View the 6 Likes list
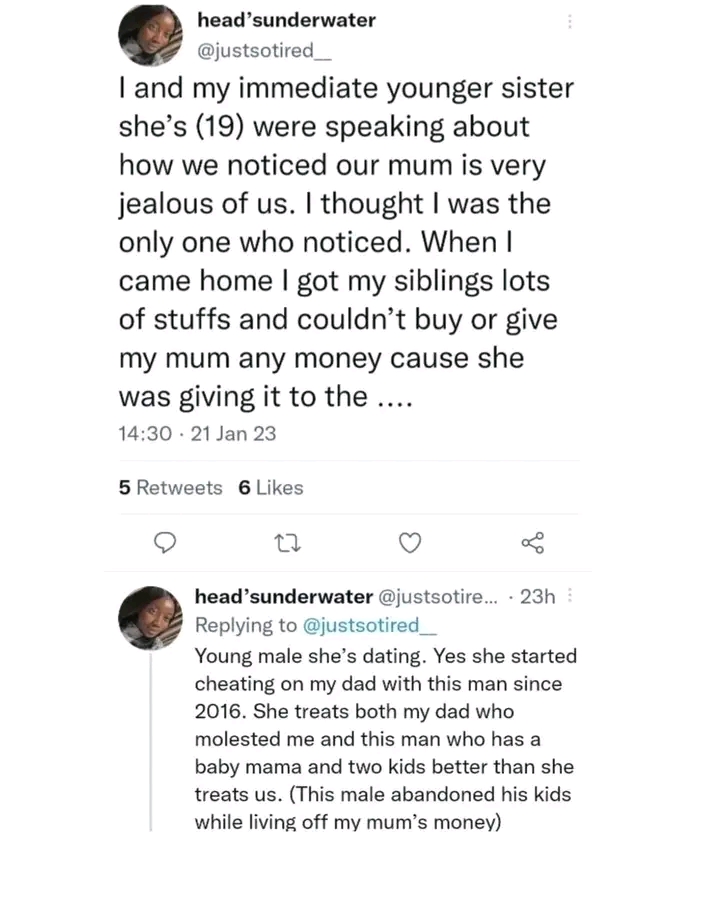Screen dimensions: 720x900 coord(270,488)
